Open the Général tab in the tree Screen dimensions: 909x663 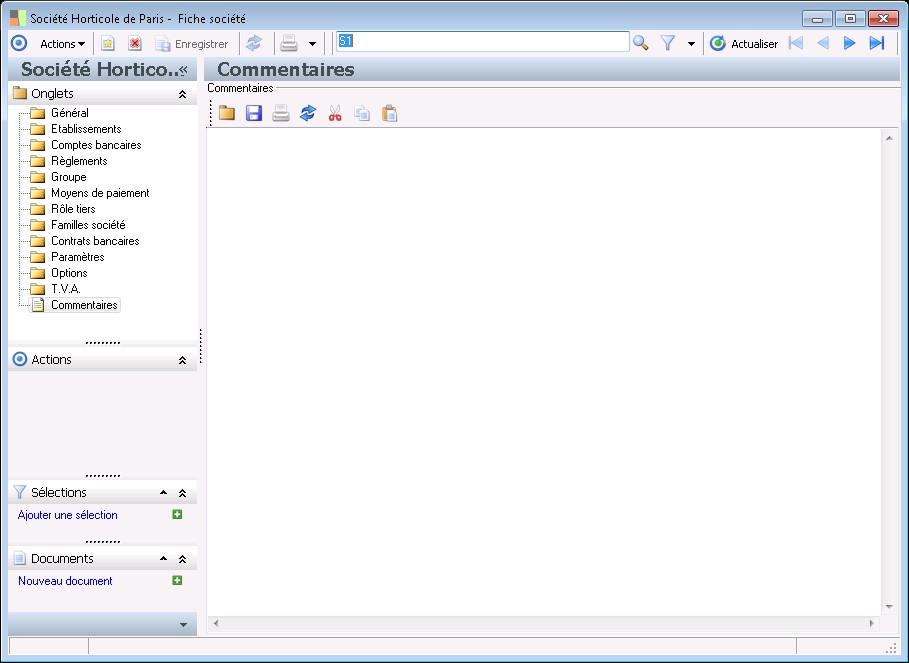pos(70,113)
